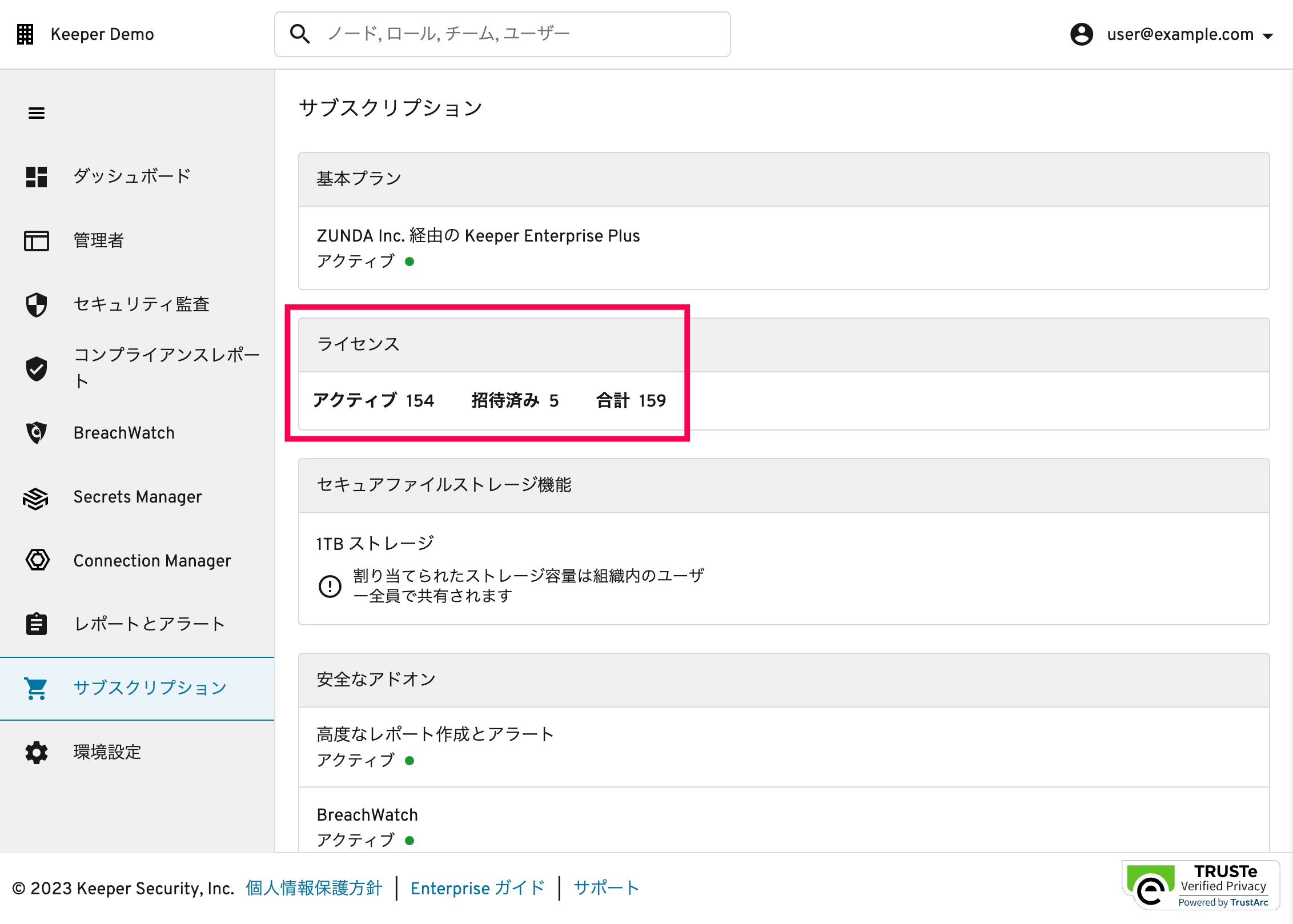1293x924 pixels.
Task: Click the TRUSTe Verified Privacy badge
Action: coord(1200,885)
